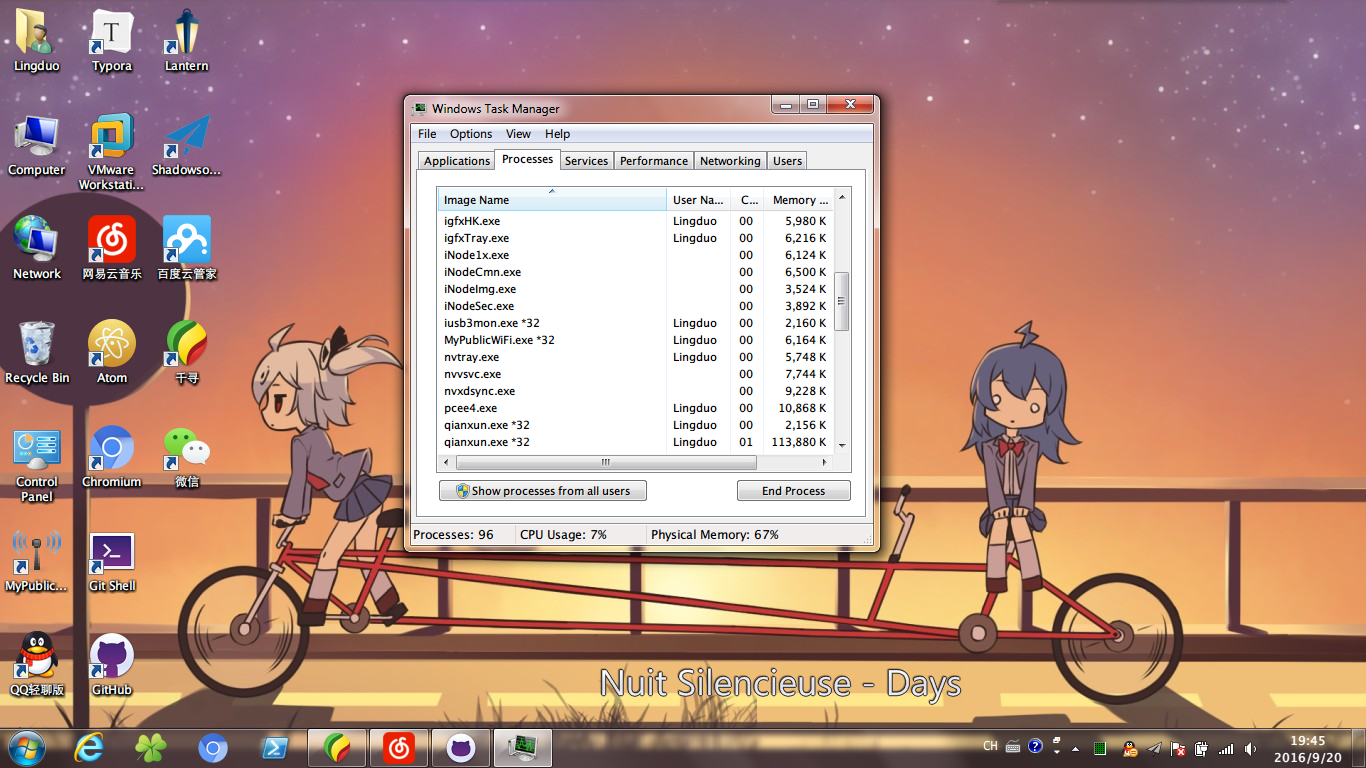Click the vertical scrollbar thumb
Image resolution: width=1366 pixels, height=768 pixels.
pos(842,302)
